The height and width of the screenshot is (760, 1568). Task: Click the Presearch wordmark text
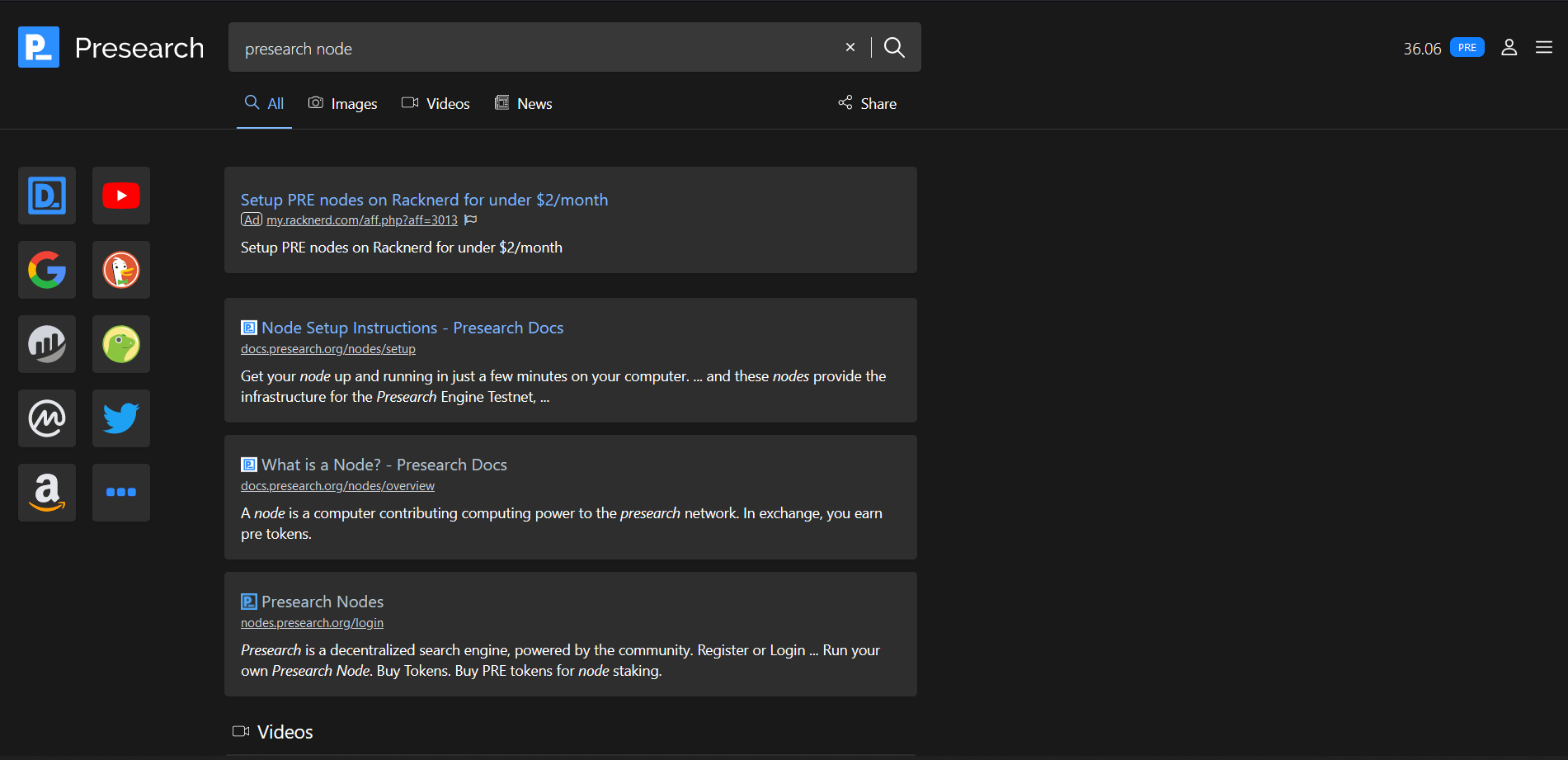coord(139,48)
